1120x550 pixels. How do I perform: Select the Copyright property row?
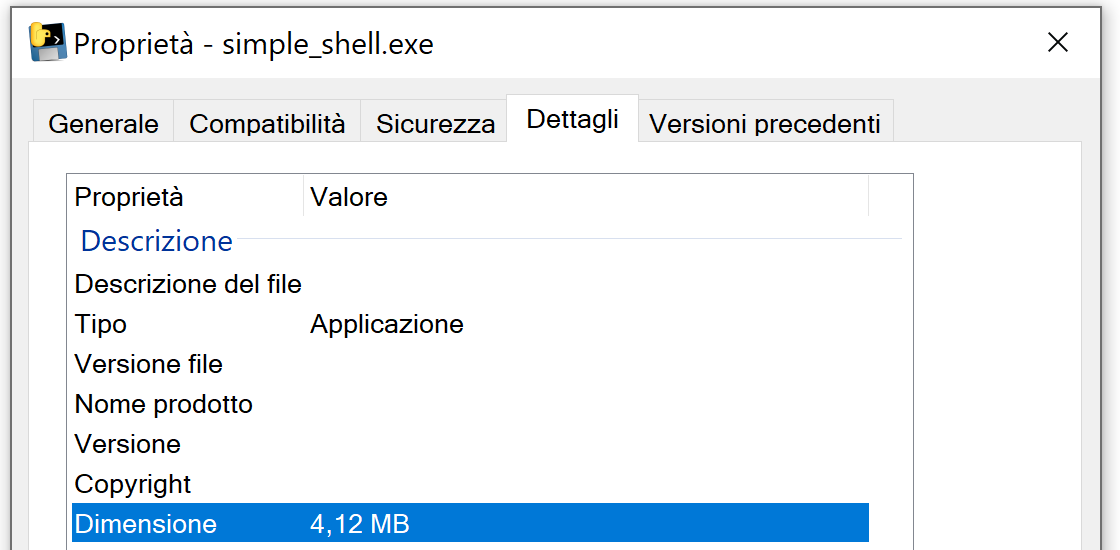pos(133,484)
